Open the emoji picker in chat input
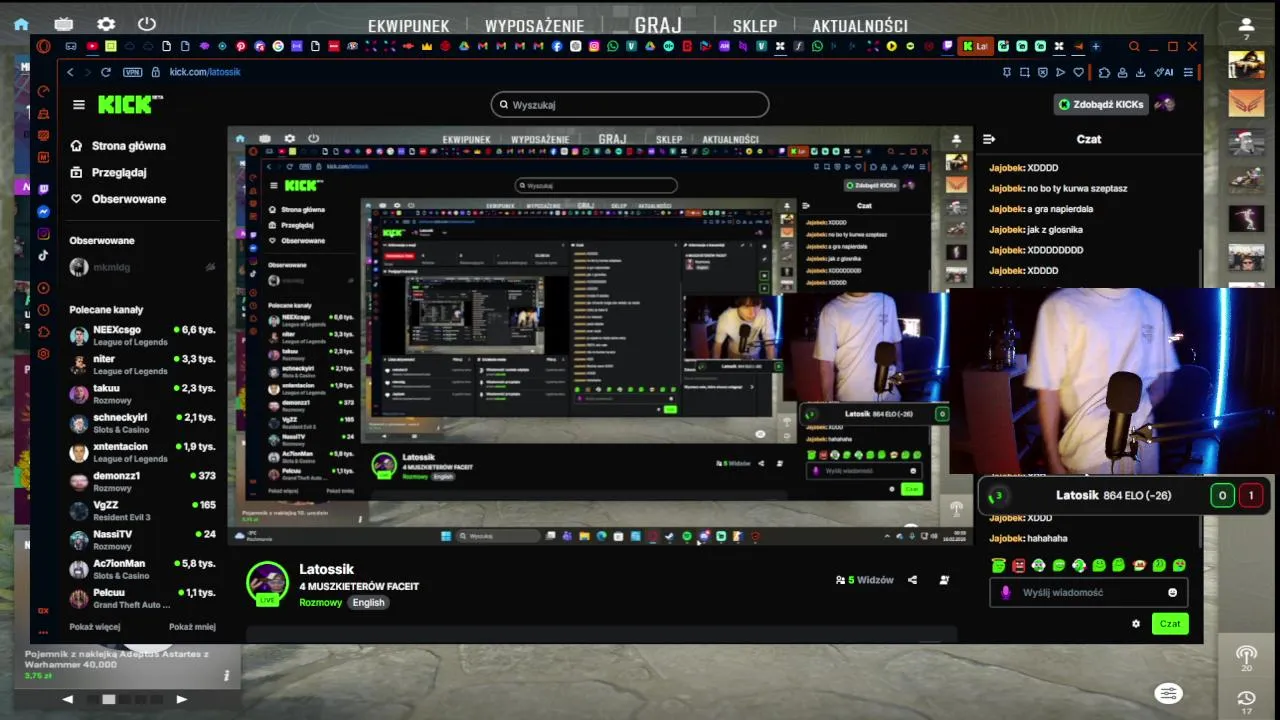This screenshot has width=1280, height=720. coord(1173,593)
